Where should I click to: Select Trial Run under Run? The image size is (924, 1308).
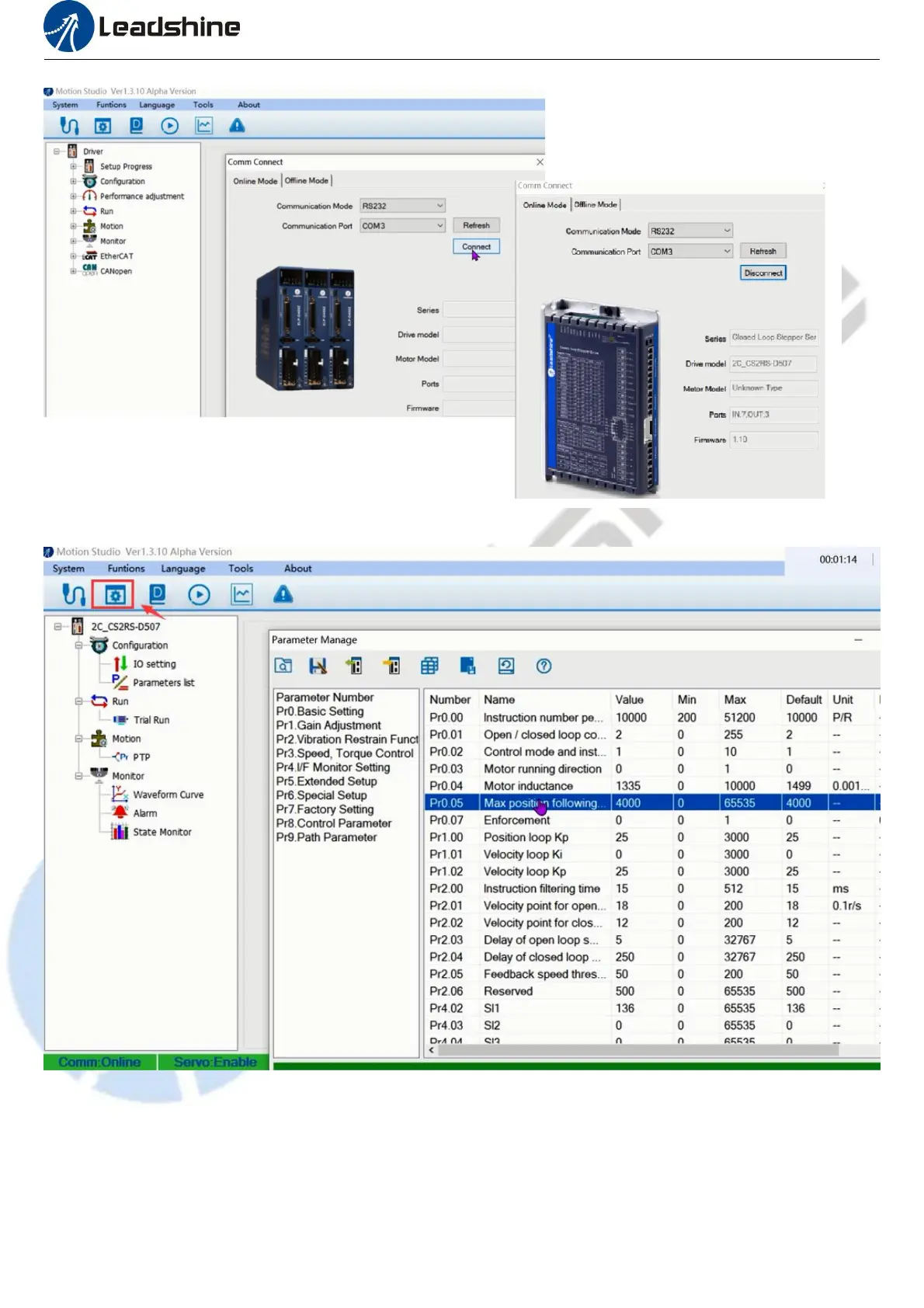151,720
